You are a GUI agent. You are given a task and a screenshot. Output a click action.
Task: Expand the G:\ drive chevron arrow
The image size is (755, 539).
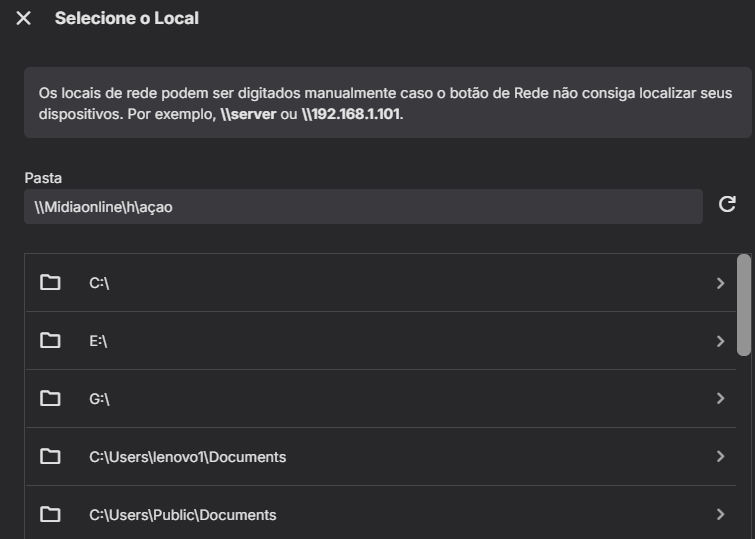(720, 399)
